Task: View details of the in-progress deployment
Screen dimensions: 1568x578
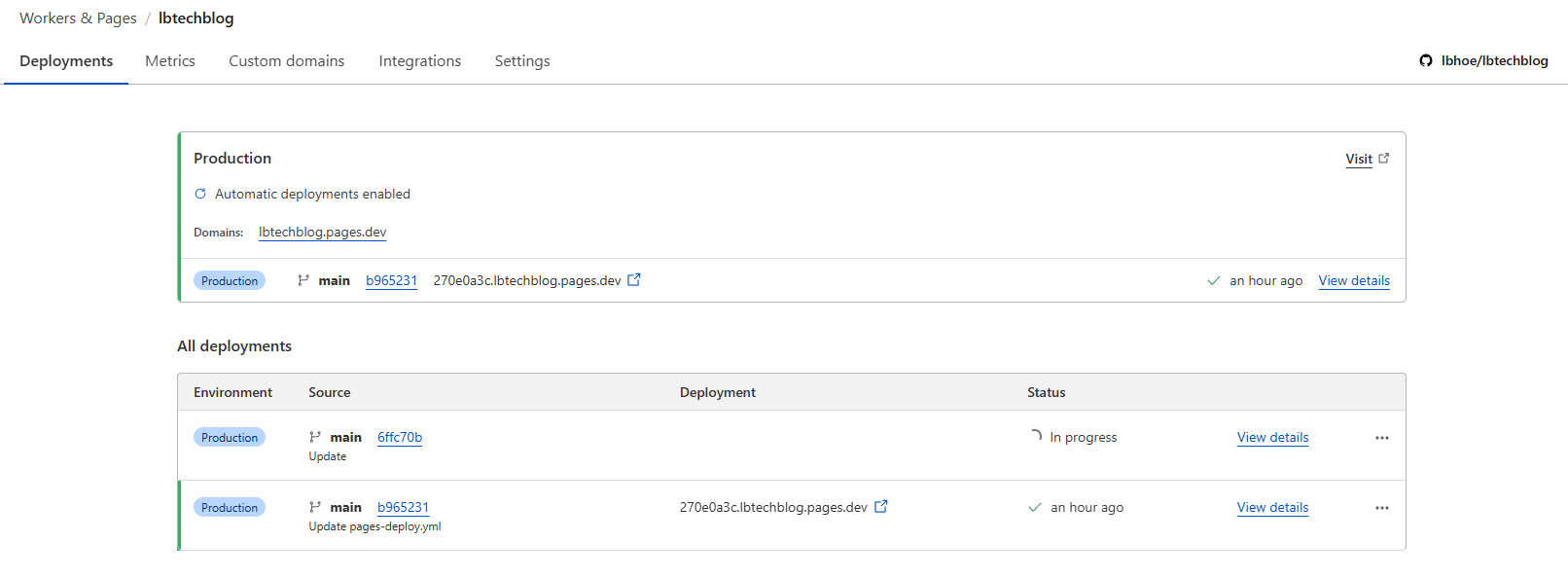Action: point(1272,437)
